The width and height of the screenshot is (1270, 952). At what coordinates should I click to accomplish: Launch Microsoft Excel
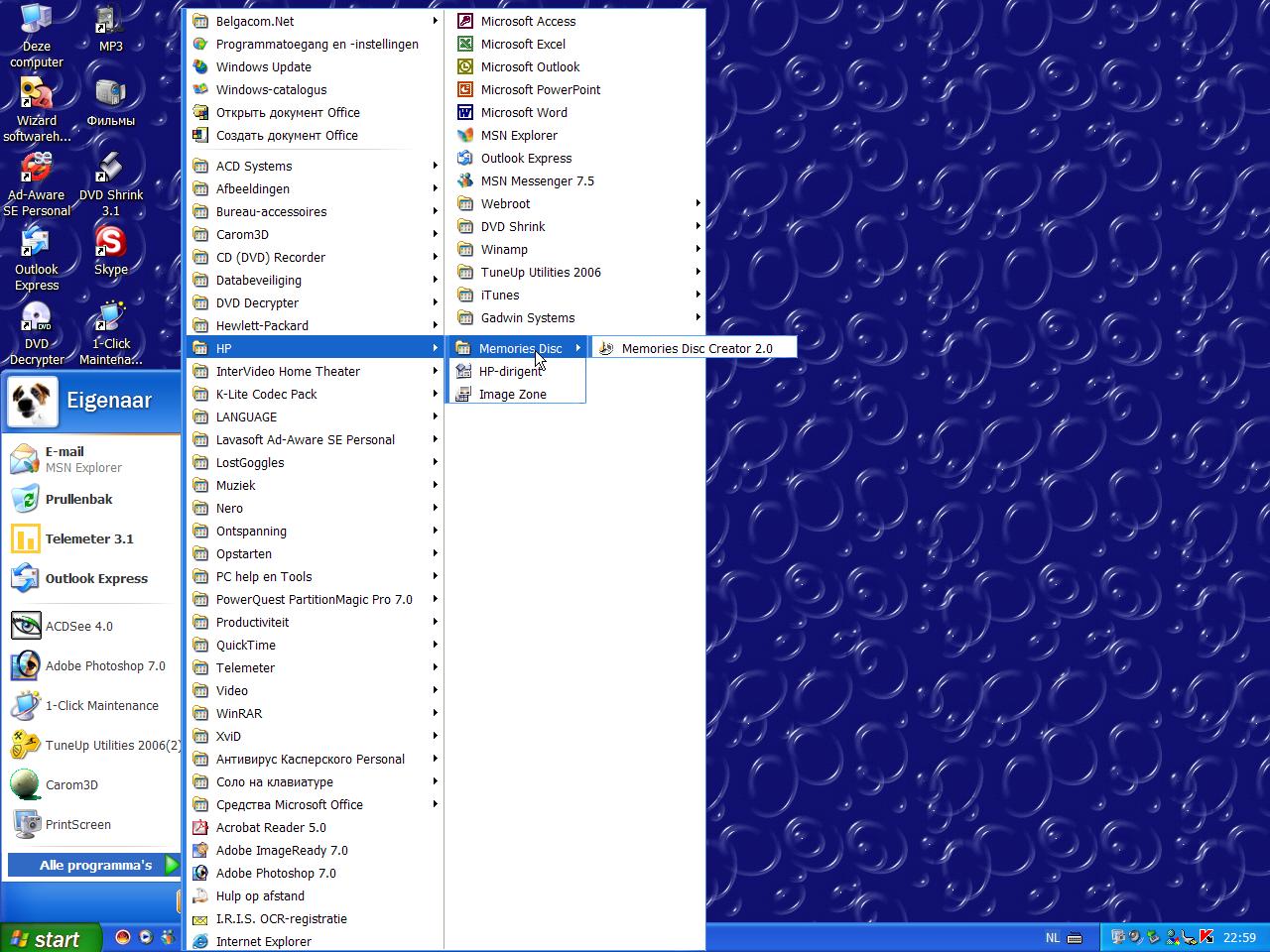tap(575, 44)
